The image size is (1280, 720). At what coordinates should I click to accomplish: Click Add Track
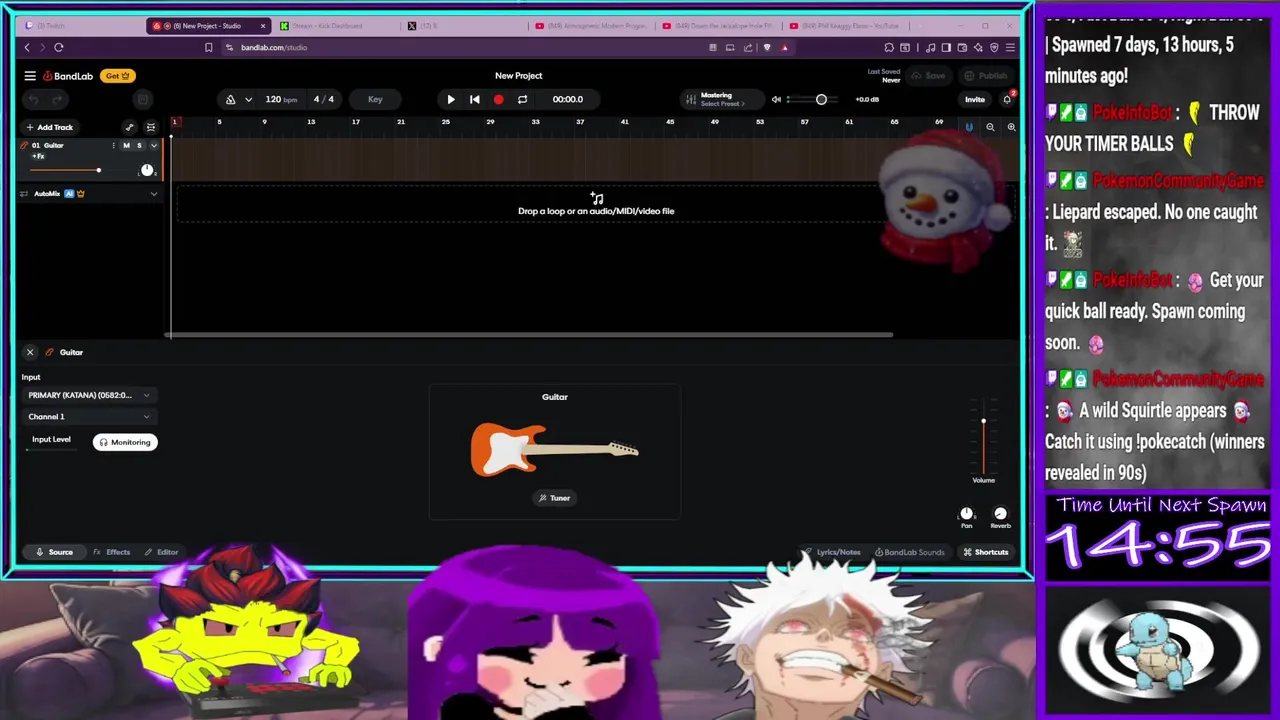coord(50,127)
